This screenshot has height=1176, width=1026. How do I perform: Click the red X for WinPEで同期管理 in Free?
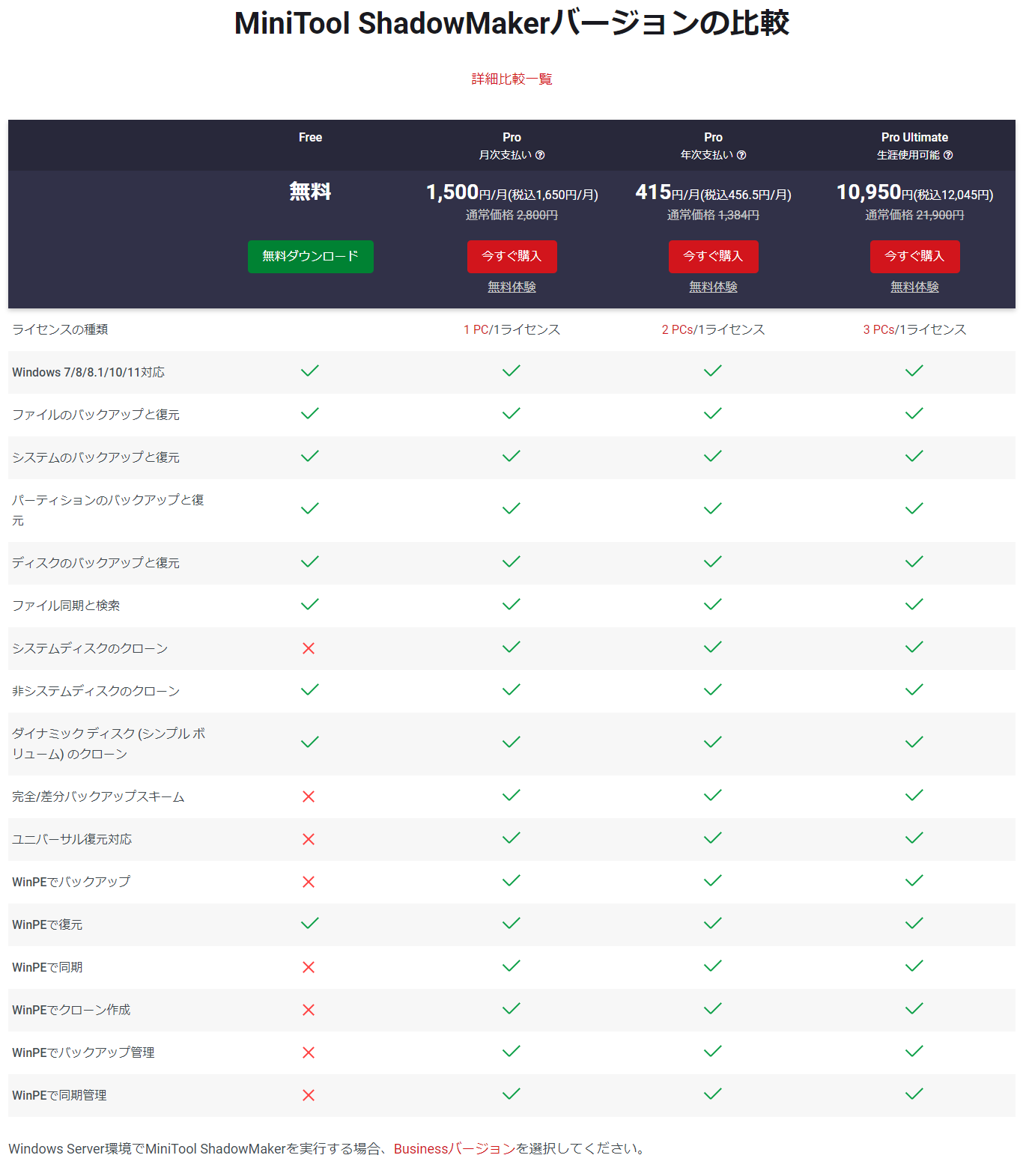[309, 1095]
